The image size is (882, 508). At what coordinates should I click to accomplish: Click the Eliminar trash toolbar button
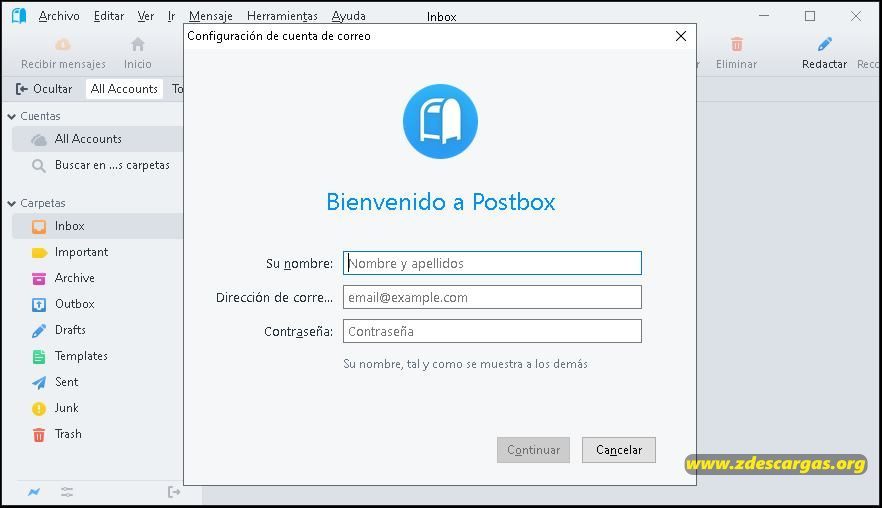point(736,53)
